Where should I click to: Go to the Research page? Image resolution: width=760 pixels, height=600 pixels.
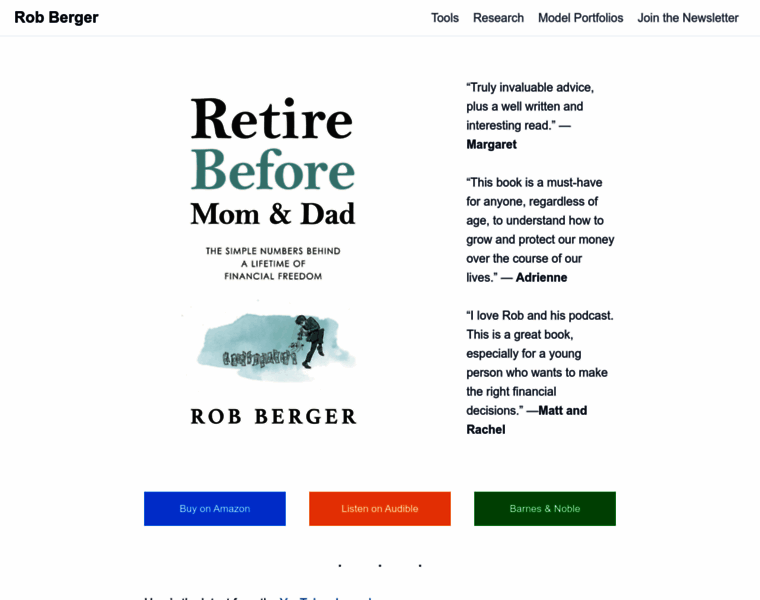498,18
